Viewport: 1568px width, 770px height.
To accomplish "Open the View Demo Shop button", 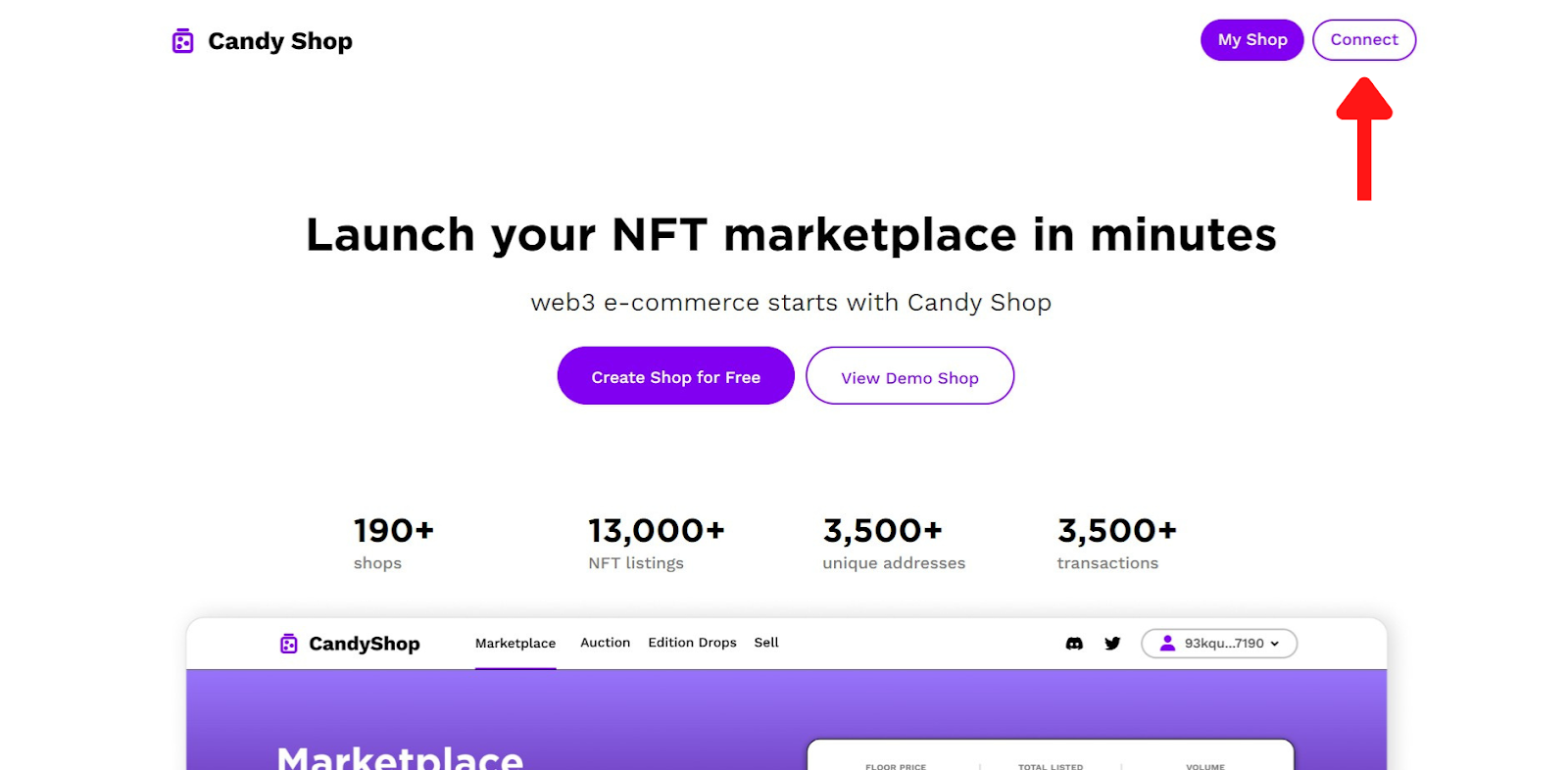I will click(909, 376).
